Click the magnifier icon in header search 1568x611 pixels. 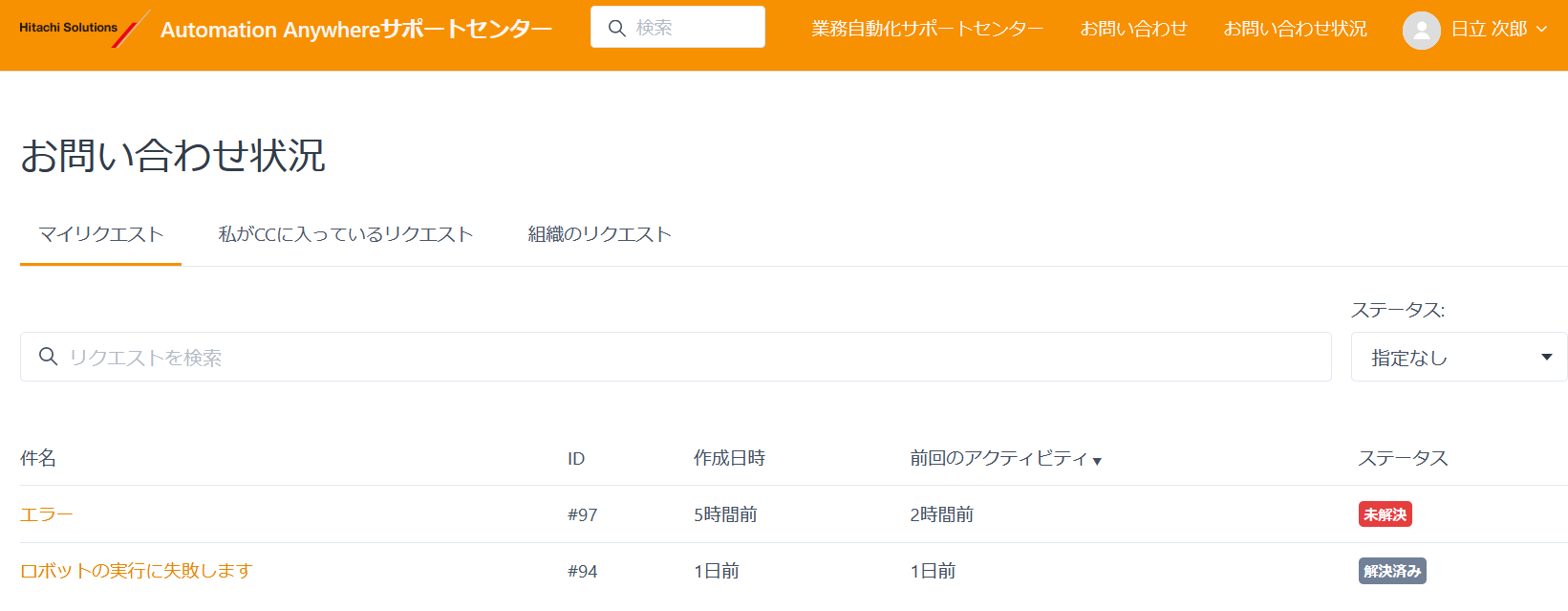(x=617, y=28)
